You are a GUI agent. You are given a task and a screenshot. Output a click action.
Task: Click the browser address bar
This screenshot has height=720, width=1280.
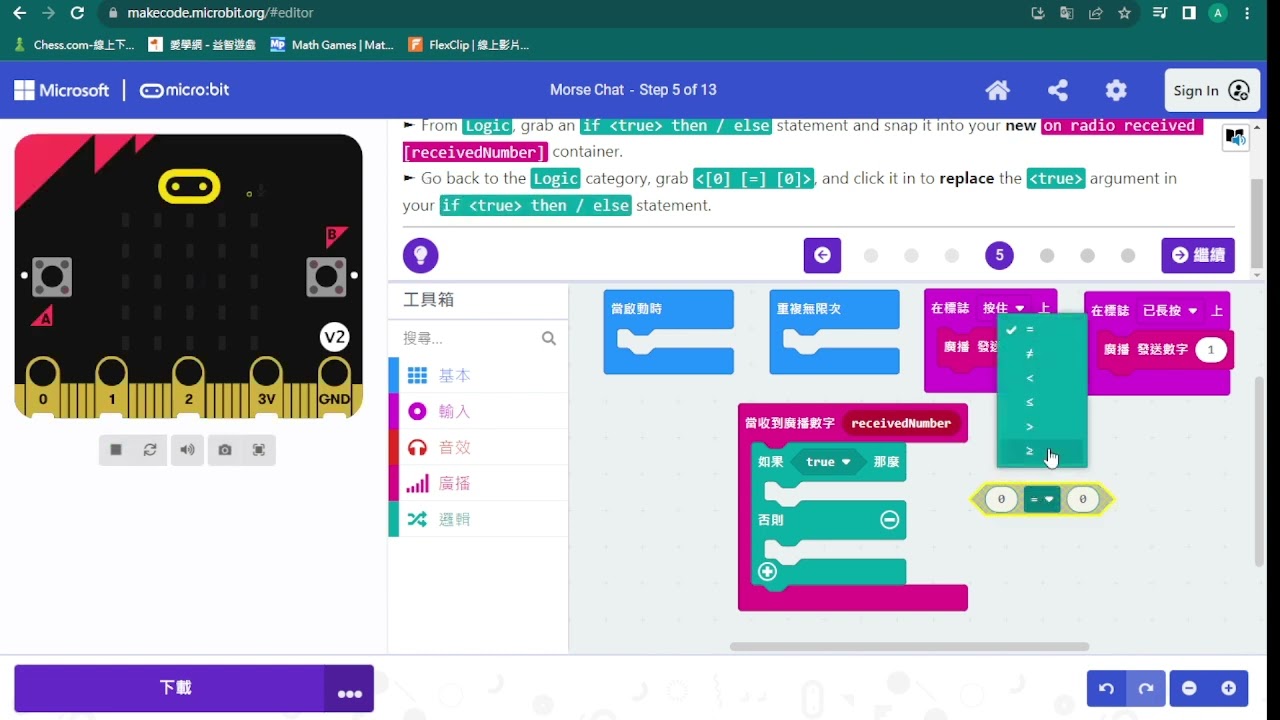coord(565,13)
